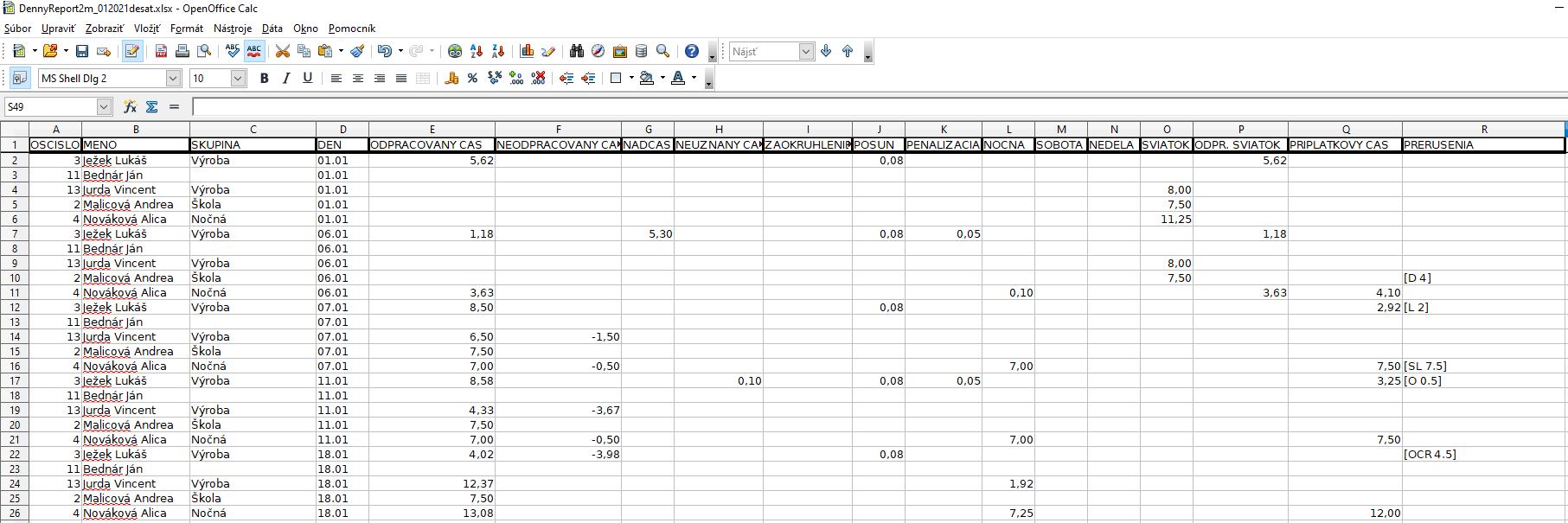Open the Navigator compass icon
This screenshot has width=1568, height=523.
click(598, 52)
